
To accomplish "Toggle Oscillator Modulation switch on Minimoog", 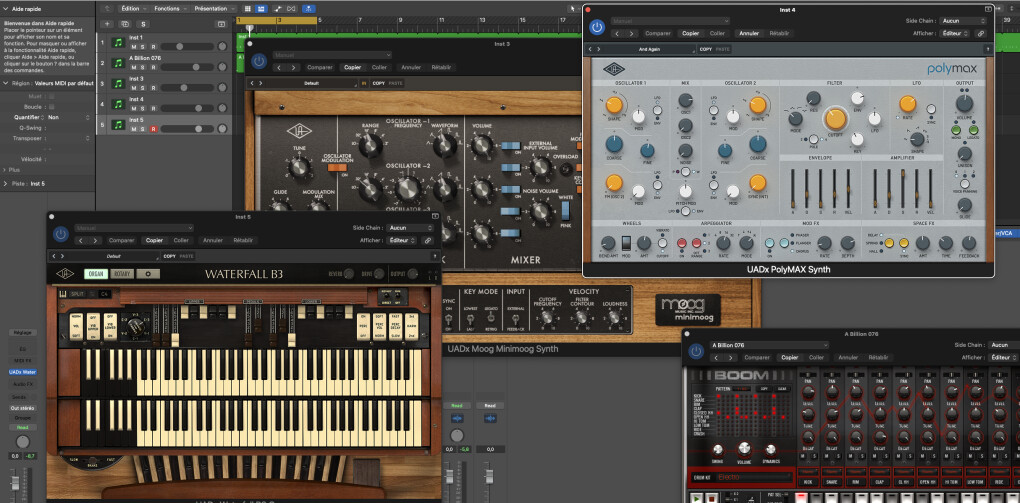I will tap(337, 167).
